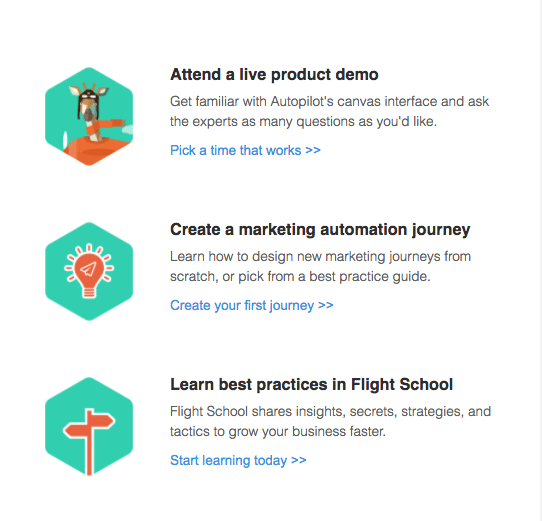The width and height of the screenshot is (542, 521).
Task: Open the "Start learning today" link
Action: (238, 460)
